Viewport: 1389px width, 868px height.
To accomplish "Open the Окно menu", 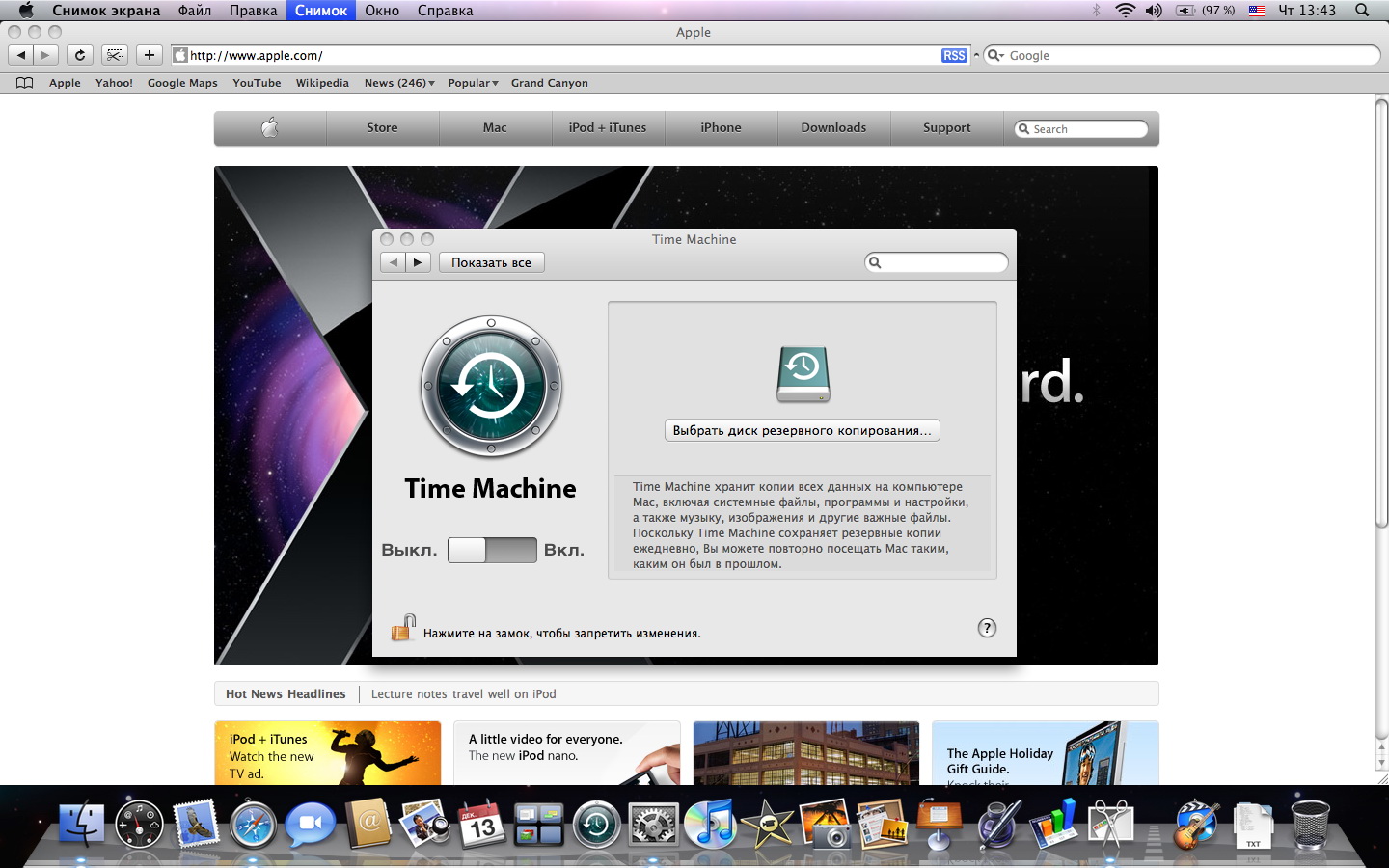I will [x=382, y=11].
